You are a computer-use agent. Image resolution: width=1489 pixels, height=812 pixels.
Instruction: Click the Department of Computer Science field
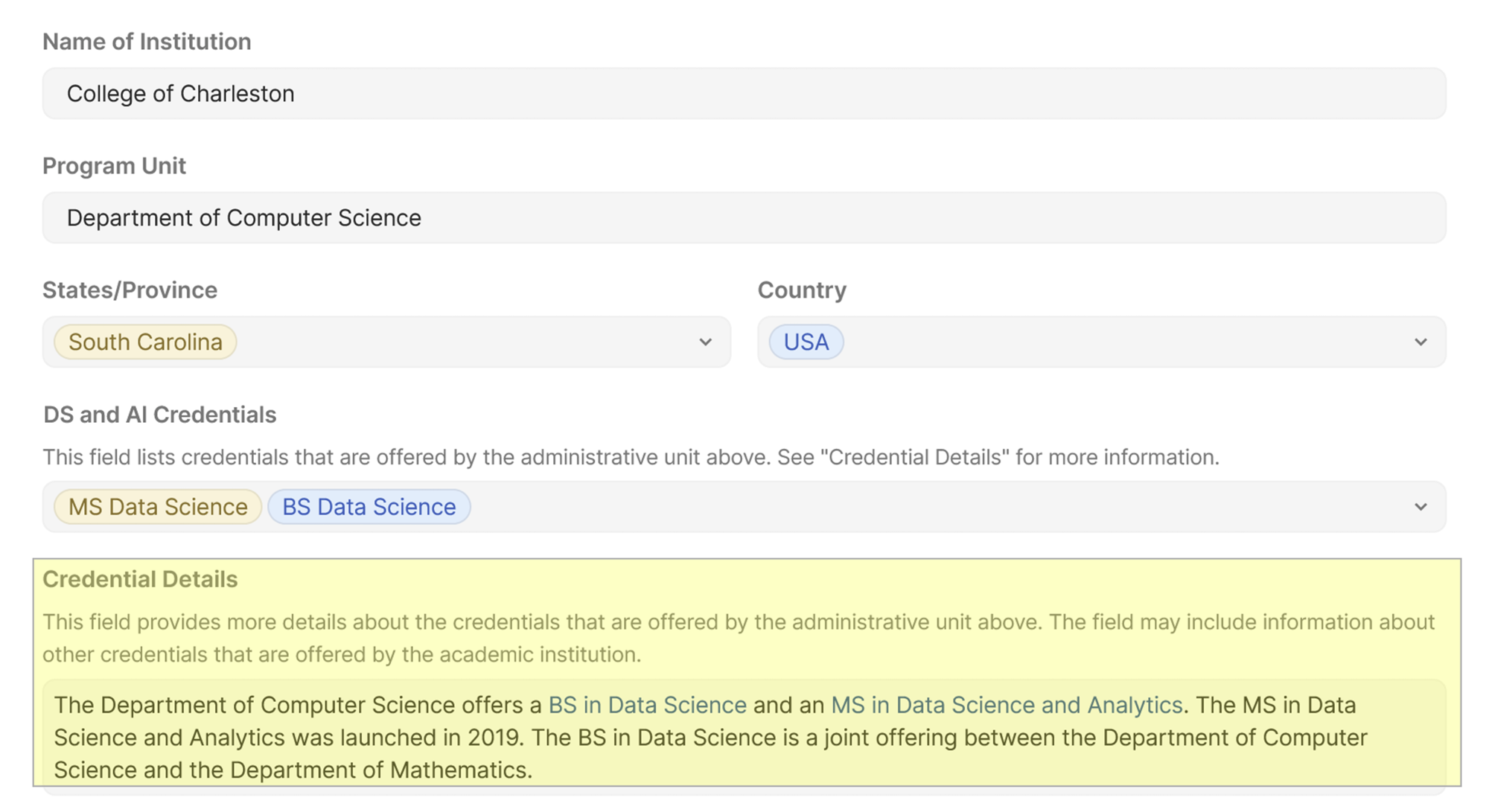click(743, 218)
